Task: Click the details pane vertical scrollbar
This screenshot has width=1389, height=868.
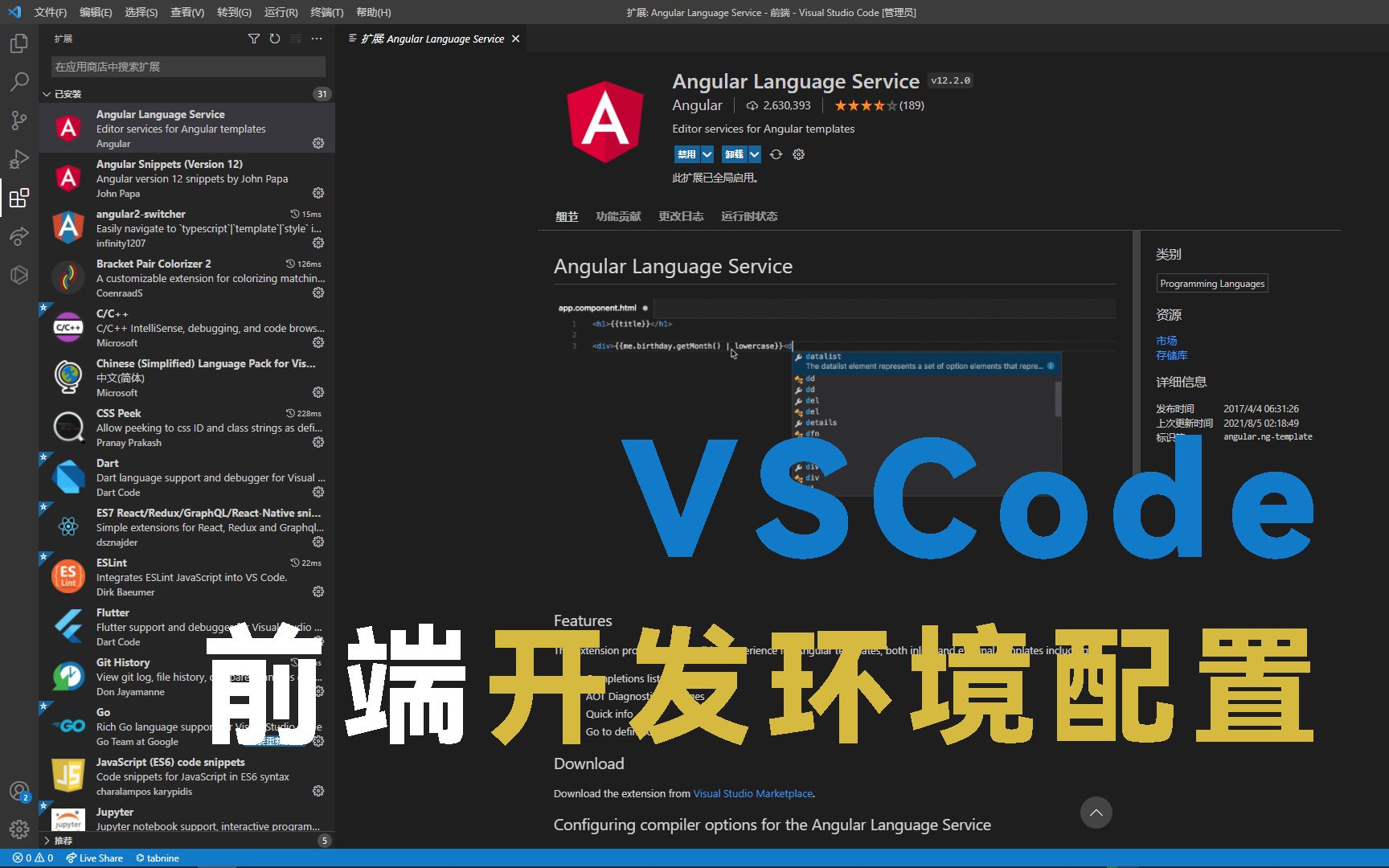Action: (x=1137, y=352)
